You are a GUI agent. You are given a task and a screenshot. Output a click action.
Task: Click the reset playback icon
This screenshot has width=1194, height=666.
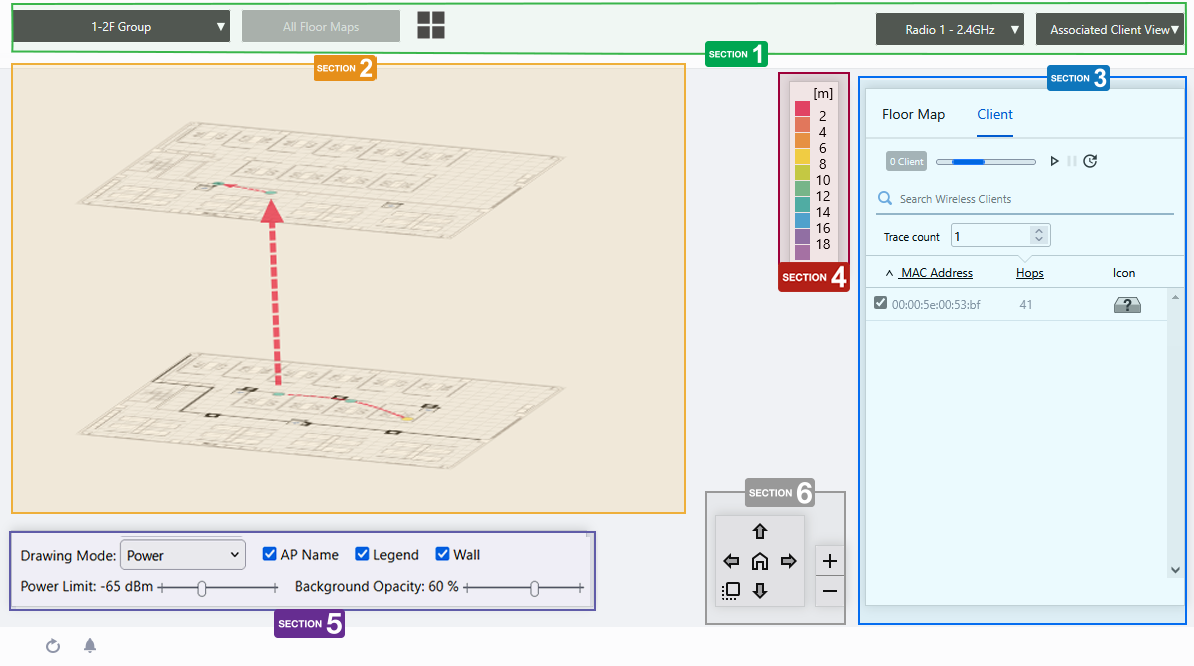1090,161
